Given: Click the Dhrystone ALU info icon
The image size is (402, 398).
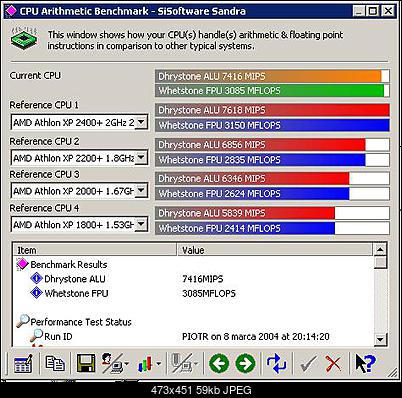Looking at the screenshot, I should click(36, 278).
